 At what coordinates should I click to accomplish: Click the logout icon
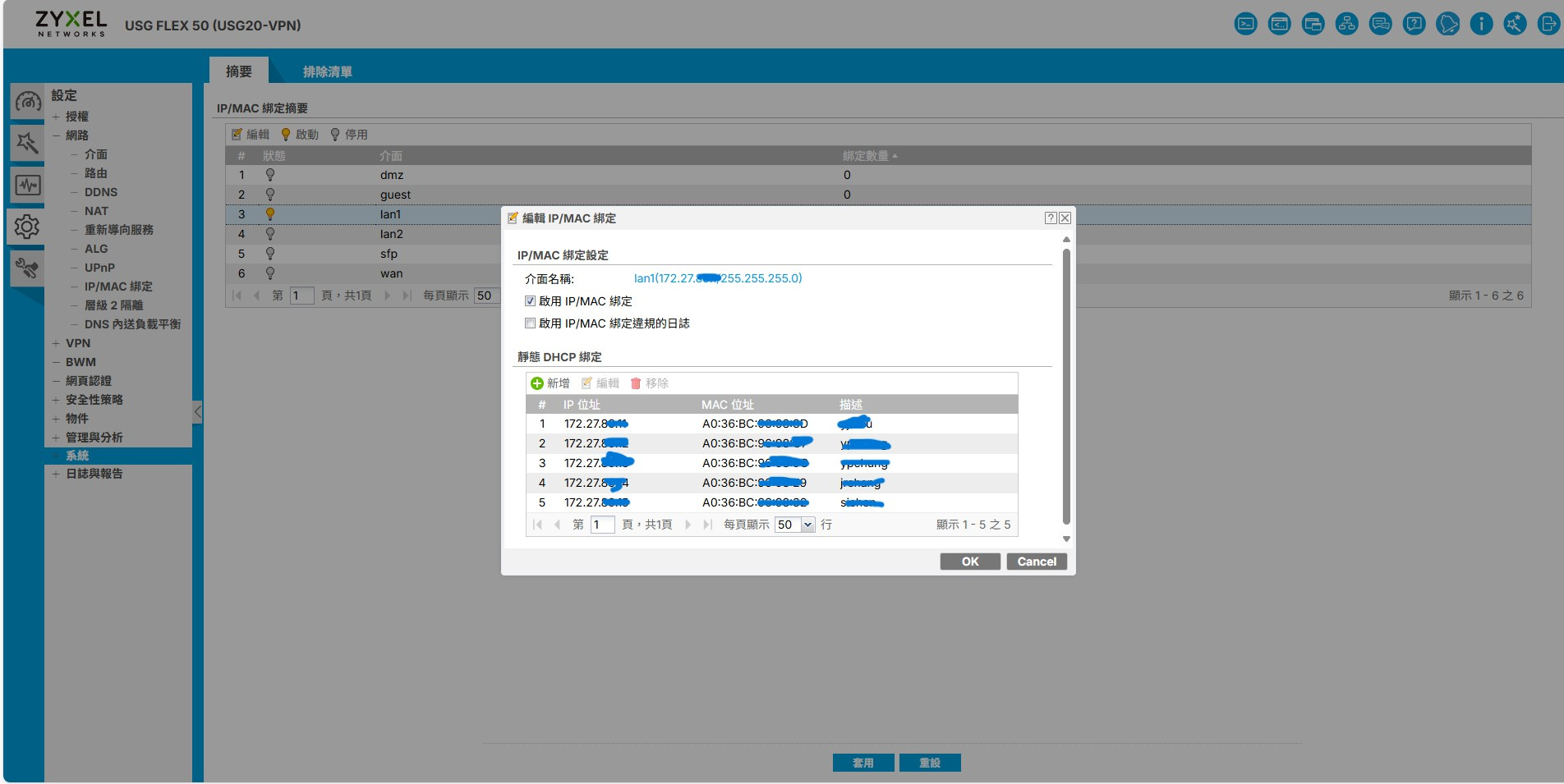tap(1548, 24)
